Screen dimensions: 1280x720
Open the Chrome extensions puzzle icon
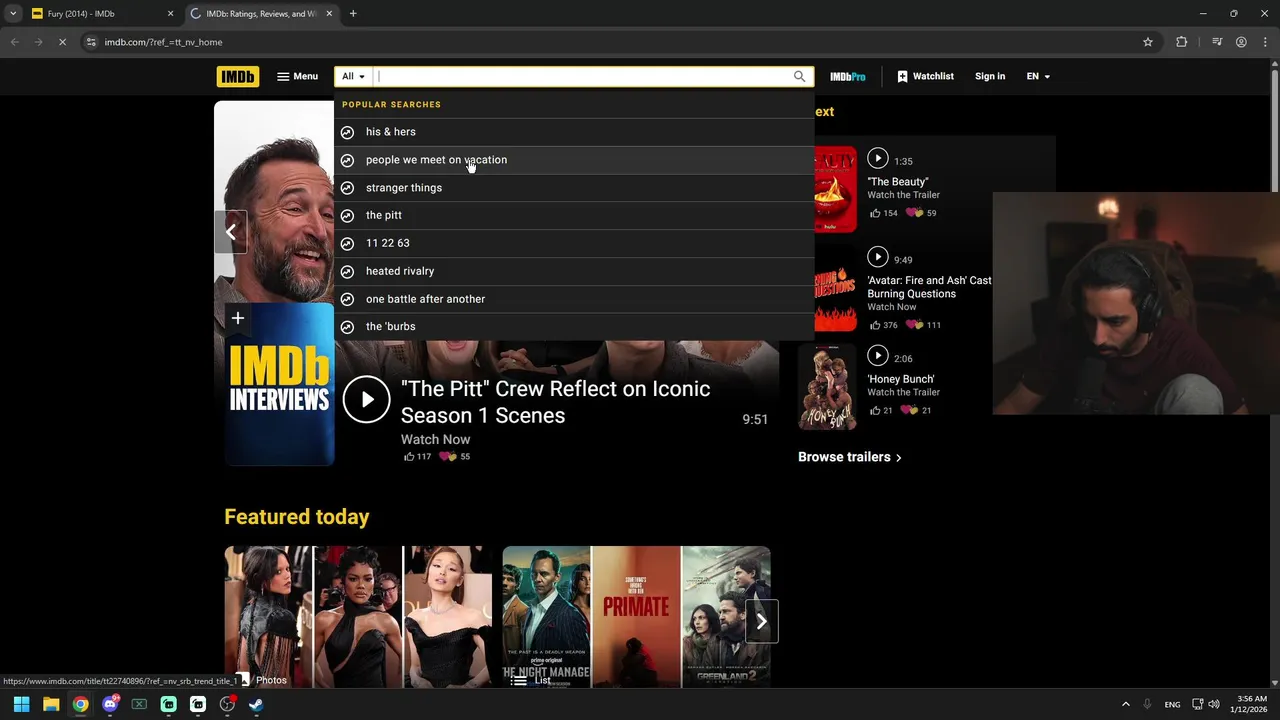pos(1182,42)
